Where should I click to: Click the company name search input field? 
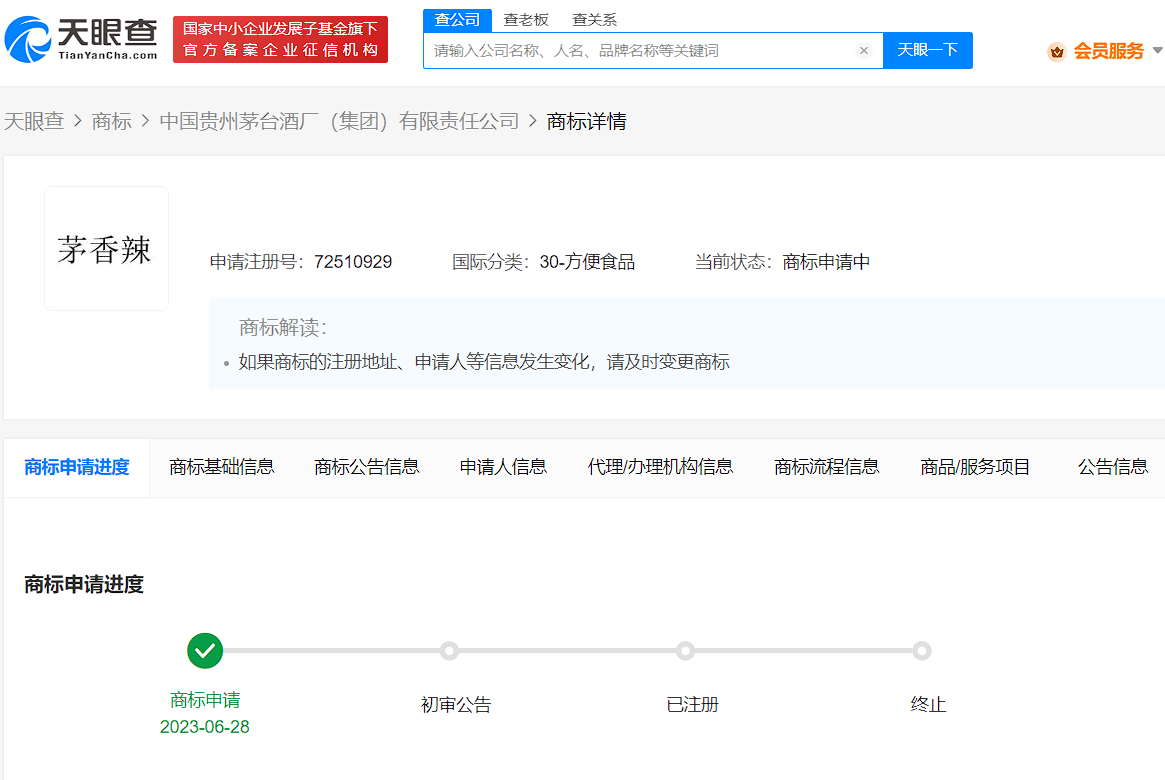tap(640, 51)
